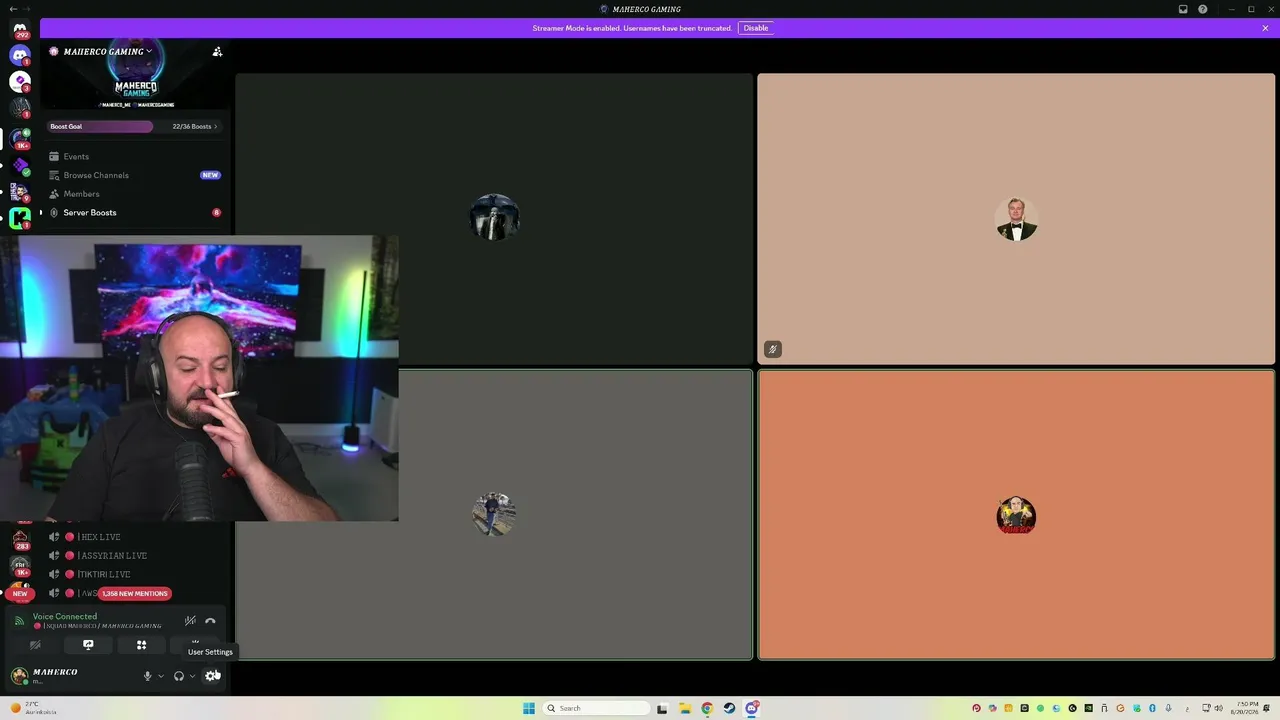Screen dimensions: 1280x720
Task: Toggle noise suppression in voice panel
Action: click(x=190, y=621)
